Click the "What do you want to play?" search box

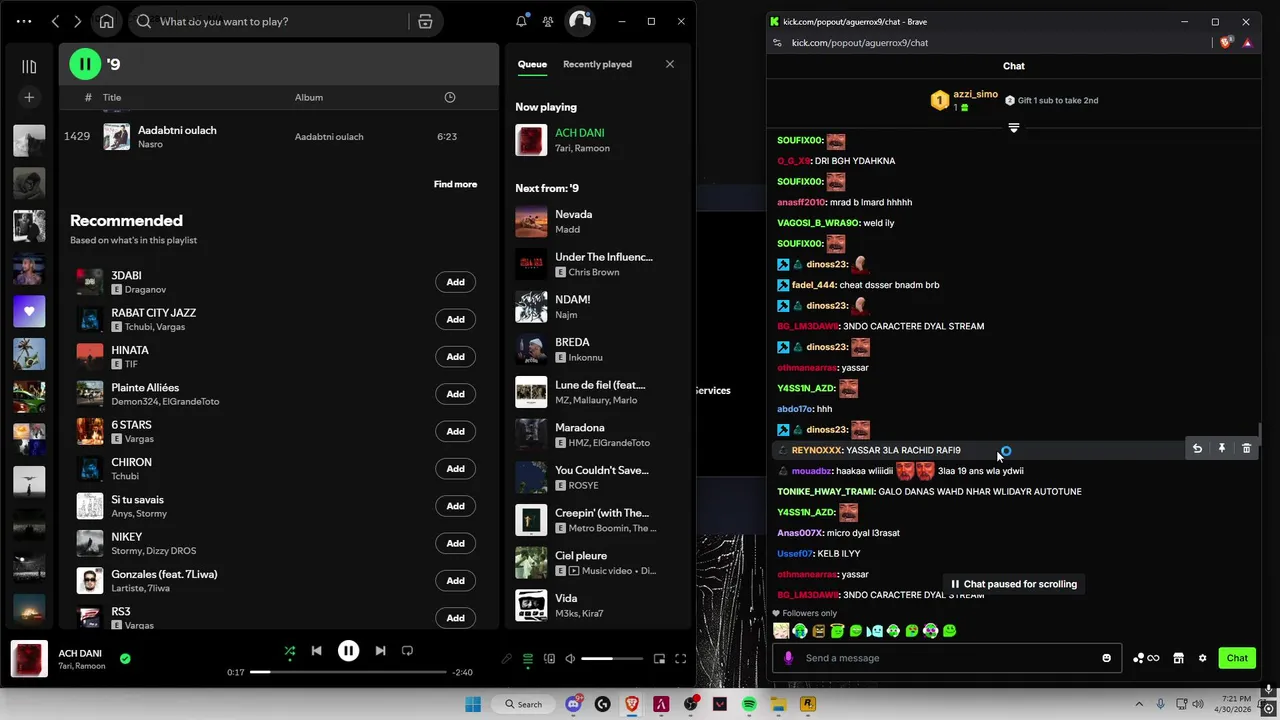284,21
